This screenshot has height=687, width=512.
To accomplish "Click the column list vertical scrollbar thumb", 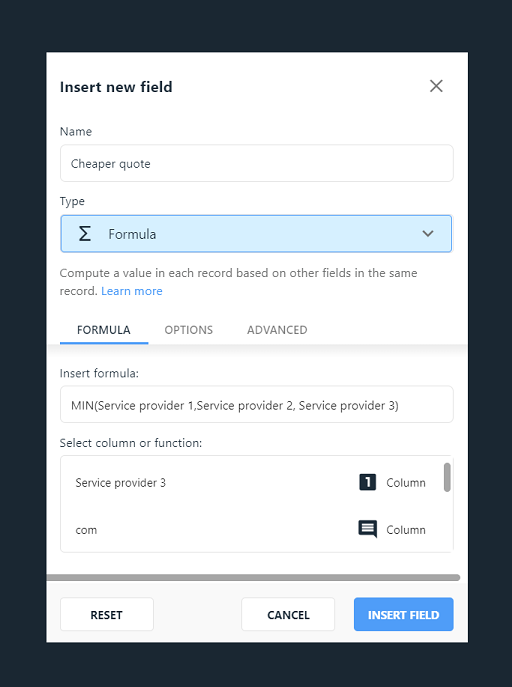I will tap(447, 478).
